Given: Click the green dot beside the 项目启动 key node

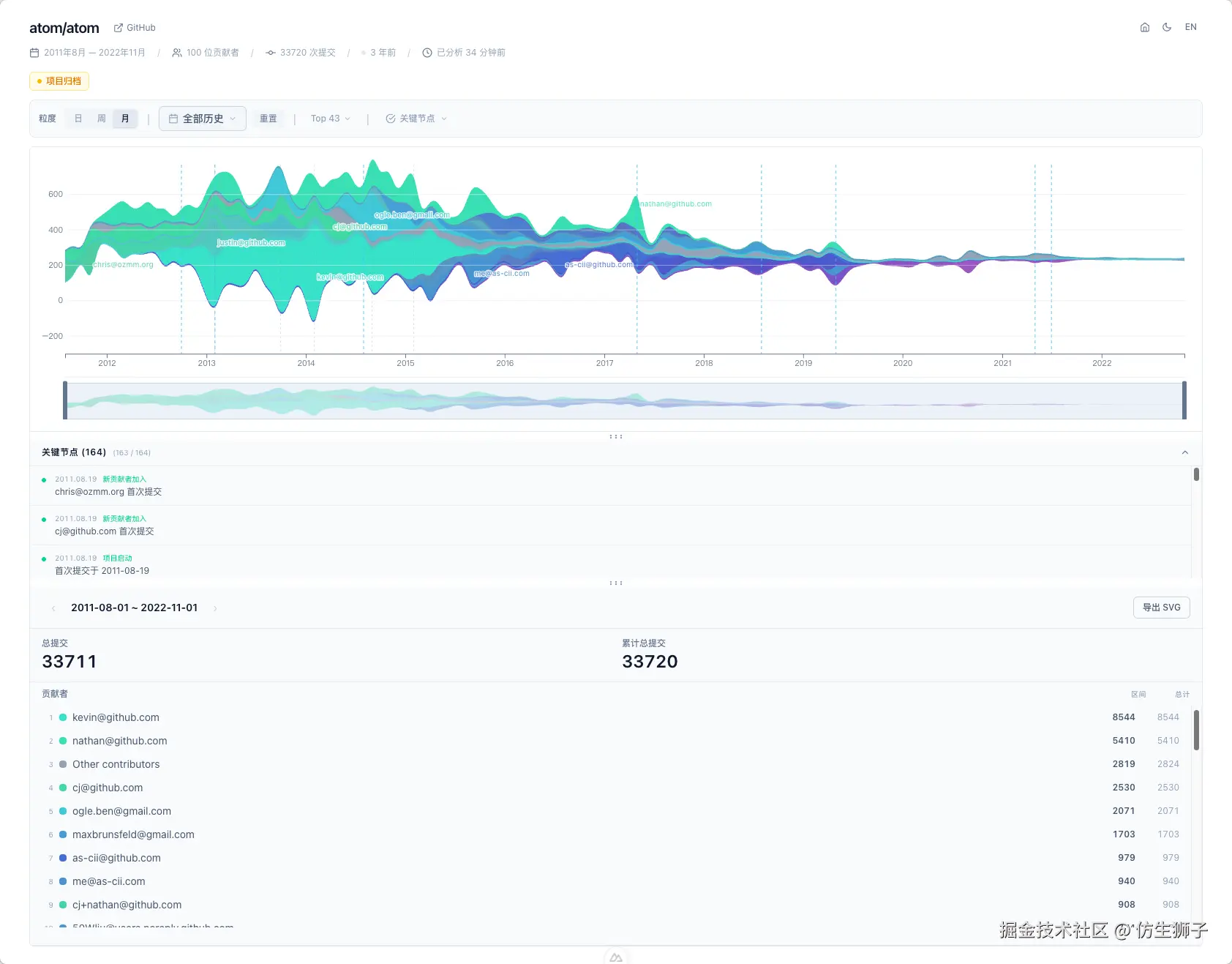Looking at the screenshot, I should [x=44, y=559].
